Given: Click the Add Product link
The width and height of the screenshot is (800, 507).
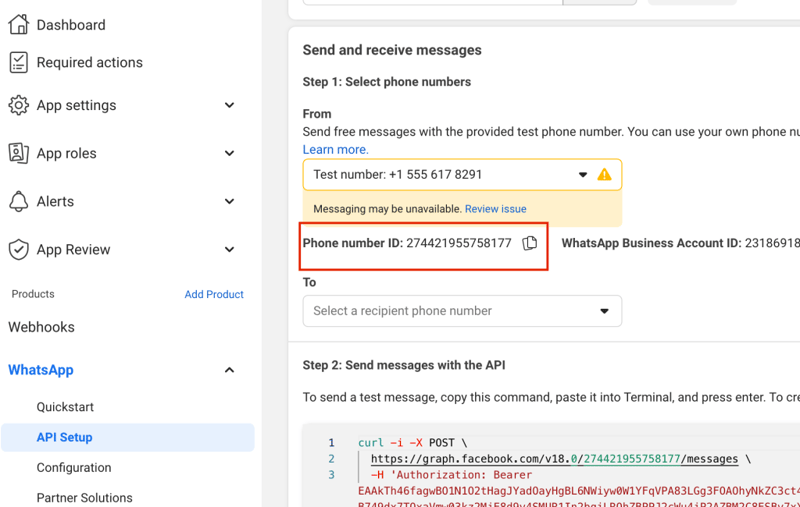Looking at the screenshot, I should click(x=214, y=294).
